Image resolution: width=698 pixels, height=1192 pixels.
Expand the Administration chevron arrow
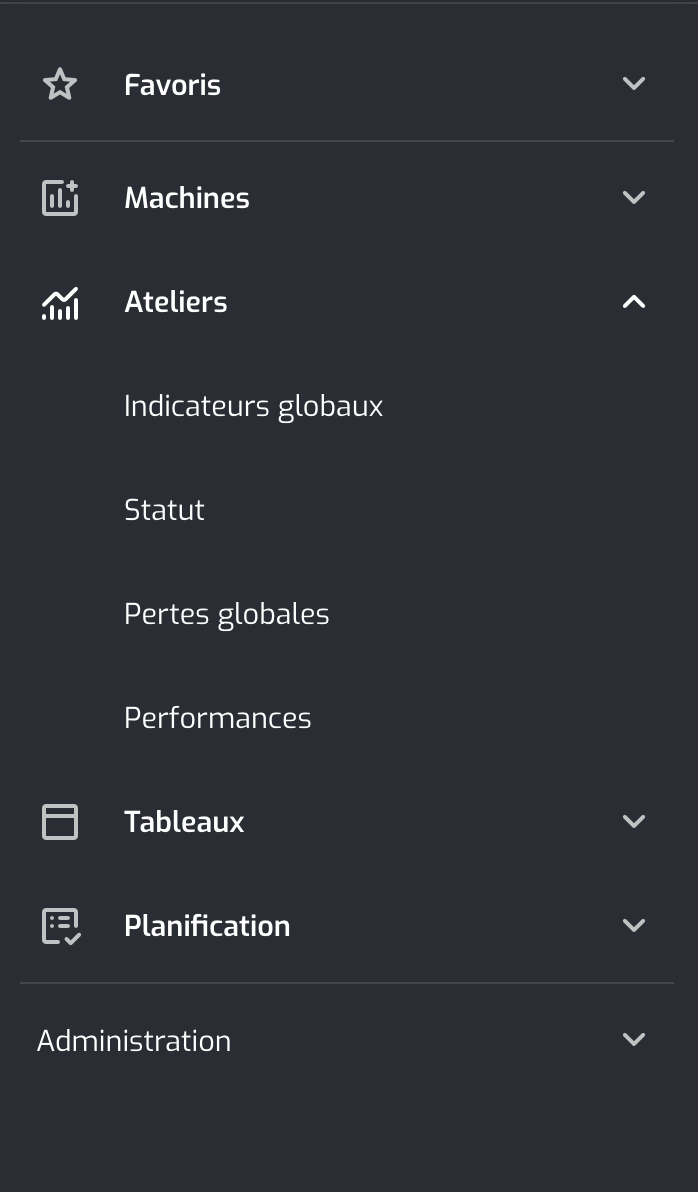coord(633,1039)
